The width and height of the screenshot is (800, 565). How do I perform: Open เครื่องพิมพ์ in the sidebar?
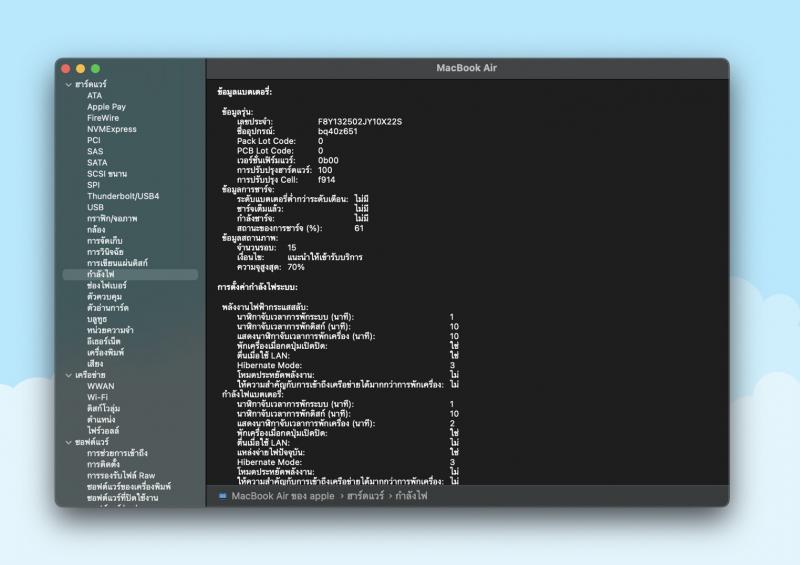point(105,353)
